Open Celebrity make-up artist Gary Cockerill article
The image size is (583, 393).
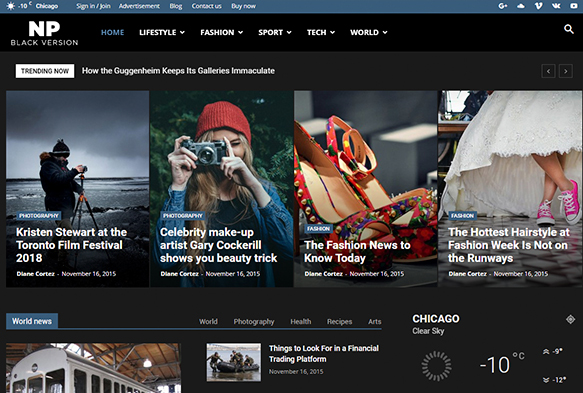pyautogui.click(x=218, y=245)
